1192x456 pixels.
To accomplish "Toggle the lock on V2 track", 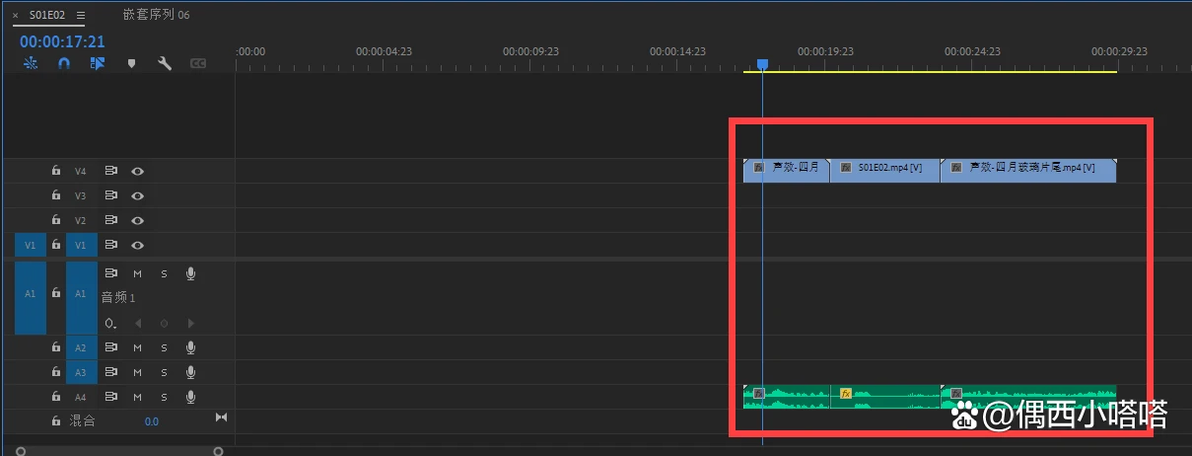I will [x=55, y=220].
